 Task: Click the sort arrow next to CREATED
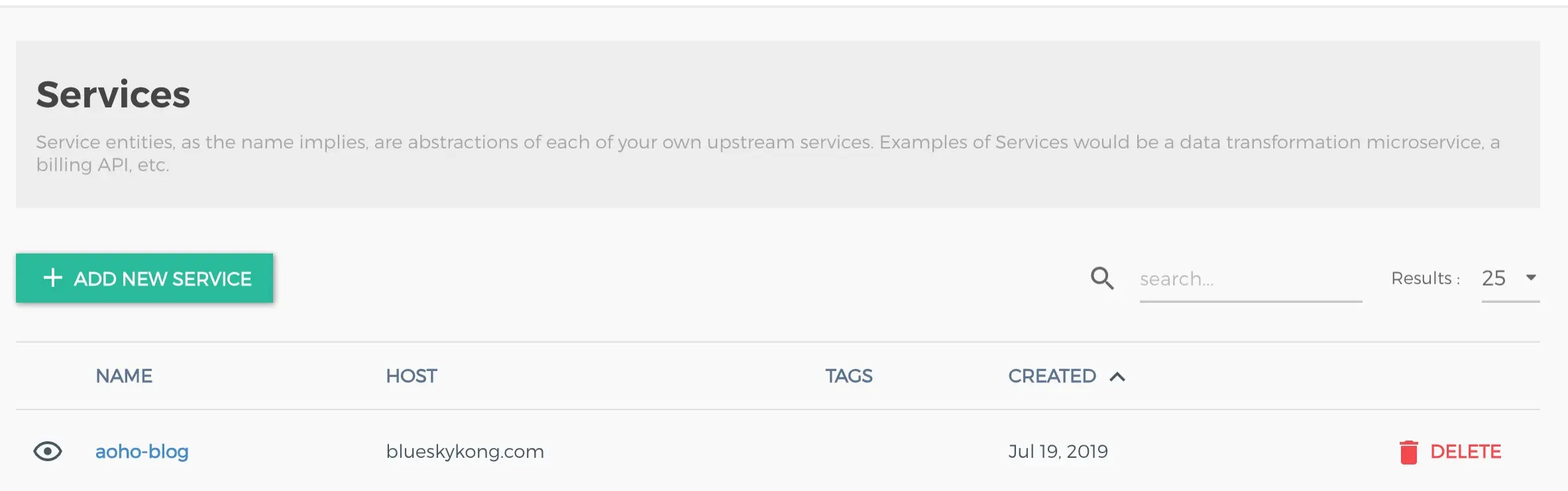click(1117, 376)
